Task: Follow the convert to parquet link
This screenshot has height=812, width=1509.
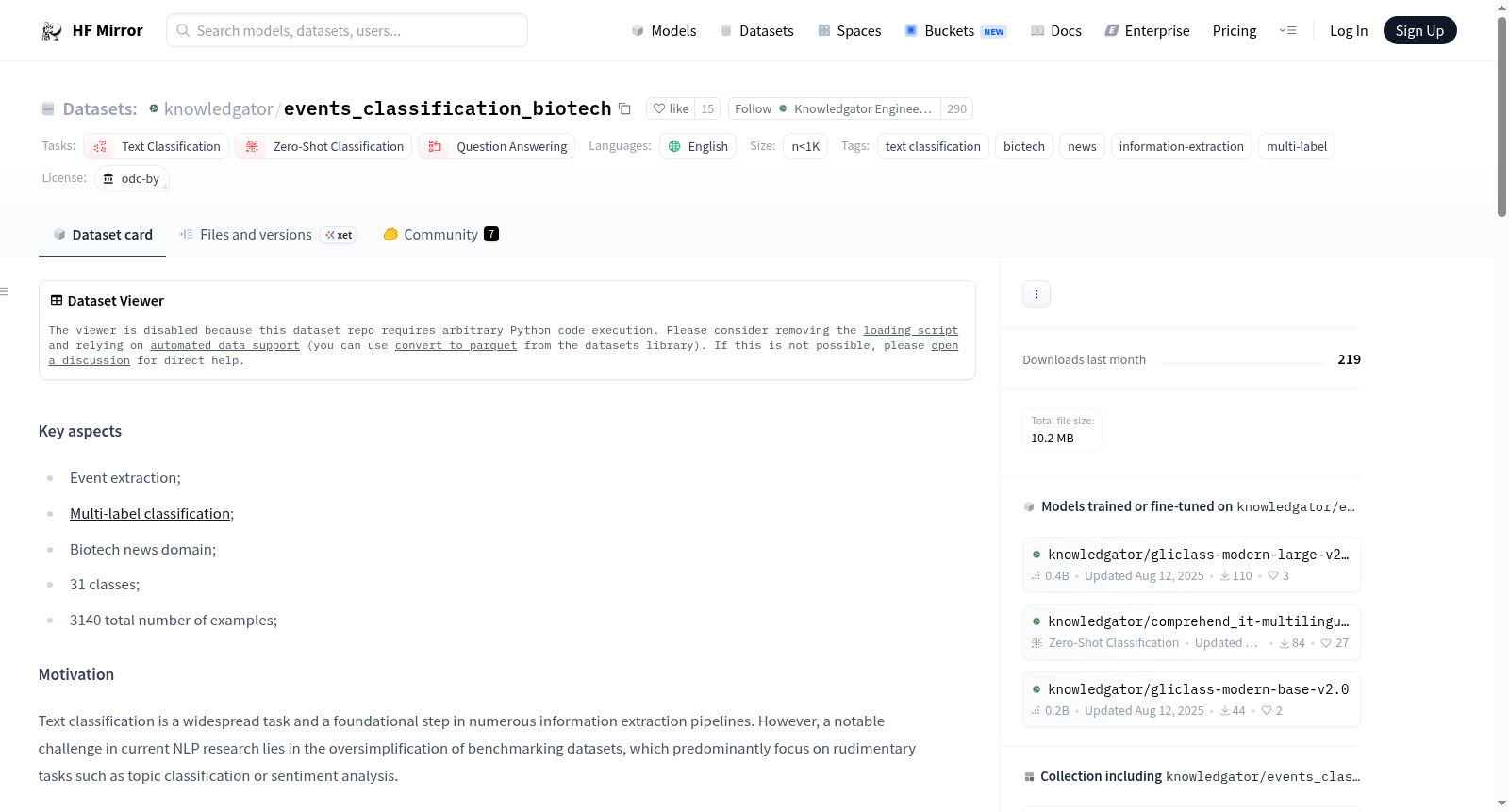Action: point(456,345)
